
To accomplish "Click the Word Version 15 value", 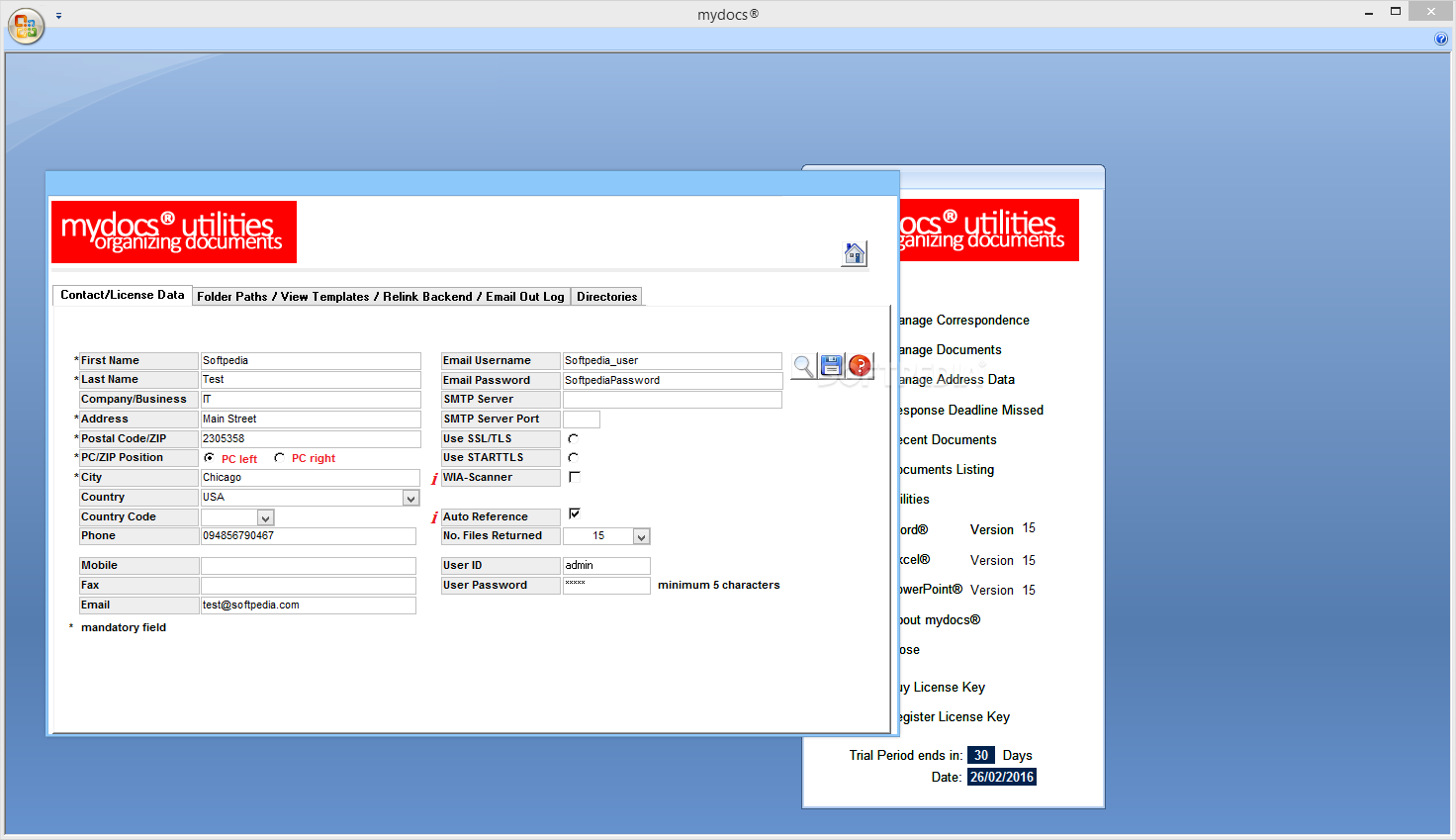I will click(1029, 528).
